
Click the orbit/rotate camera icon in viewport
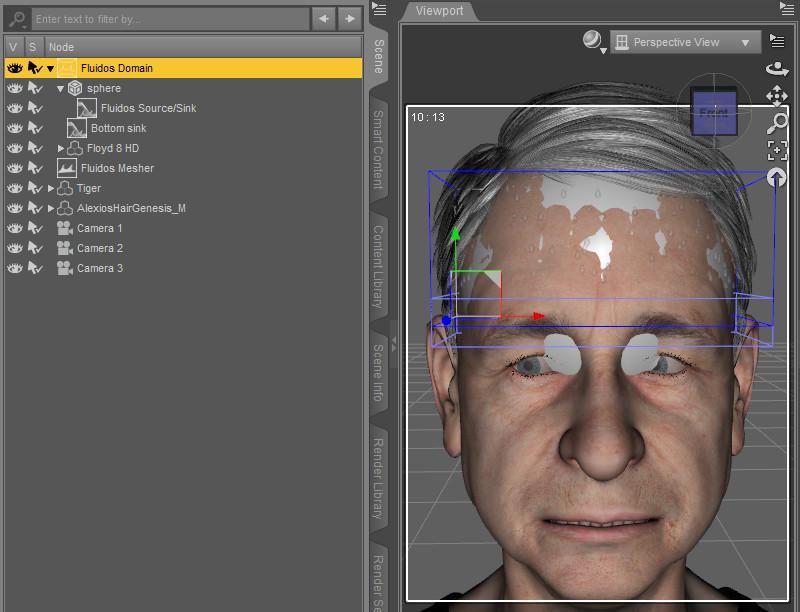pyautogui.click(x=776, y=69)
